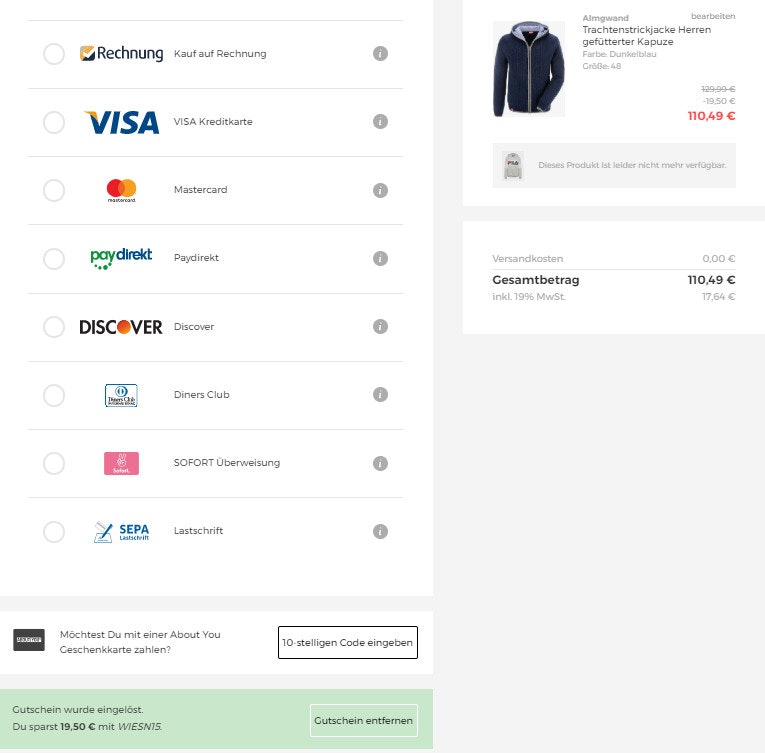The image size is (765, 753).
Task: Show info for SOFORT Überweisung
Action: click(x=380, y=463)
